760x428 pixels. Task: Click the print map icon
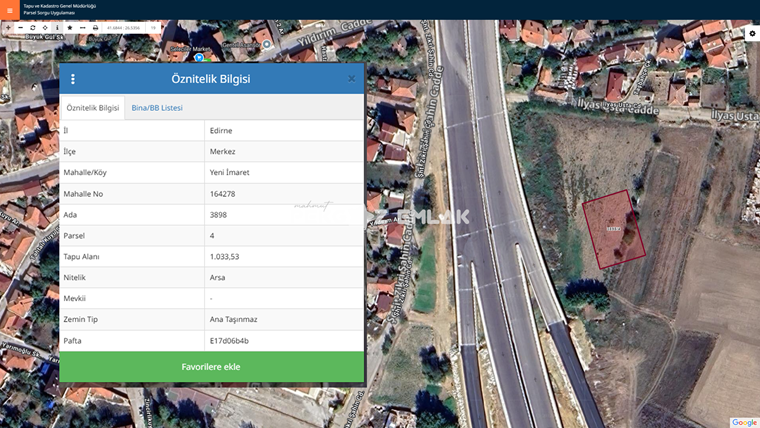95,28
